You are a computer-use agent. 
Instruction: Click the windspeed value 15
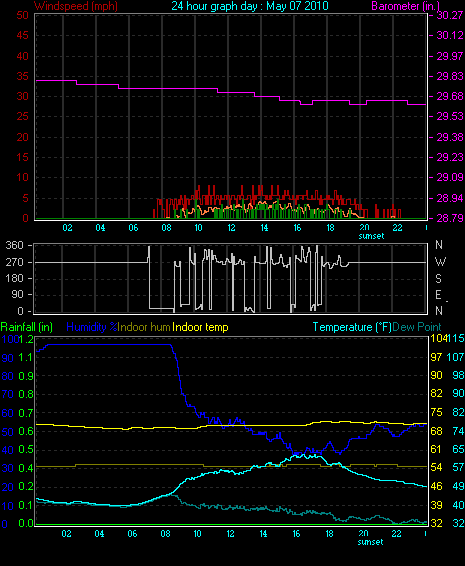click(22, 157)
